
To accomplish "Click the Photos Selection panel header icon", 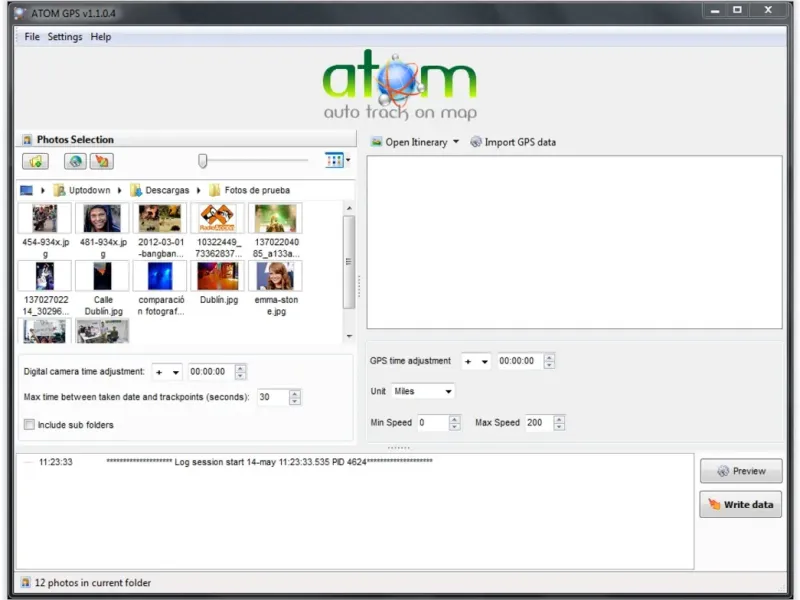I will pos(27,140).
